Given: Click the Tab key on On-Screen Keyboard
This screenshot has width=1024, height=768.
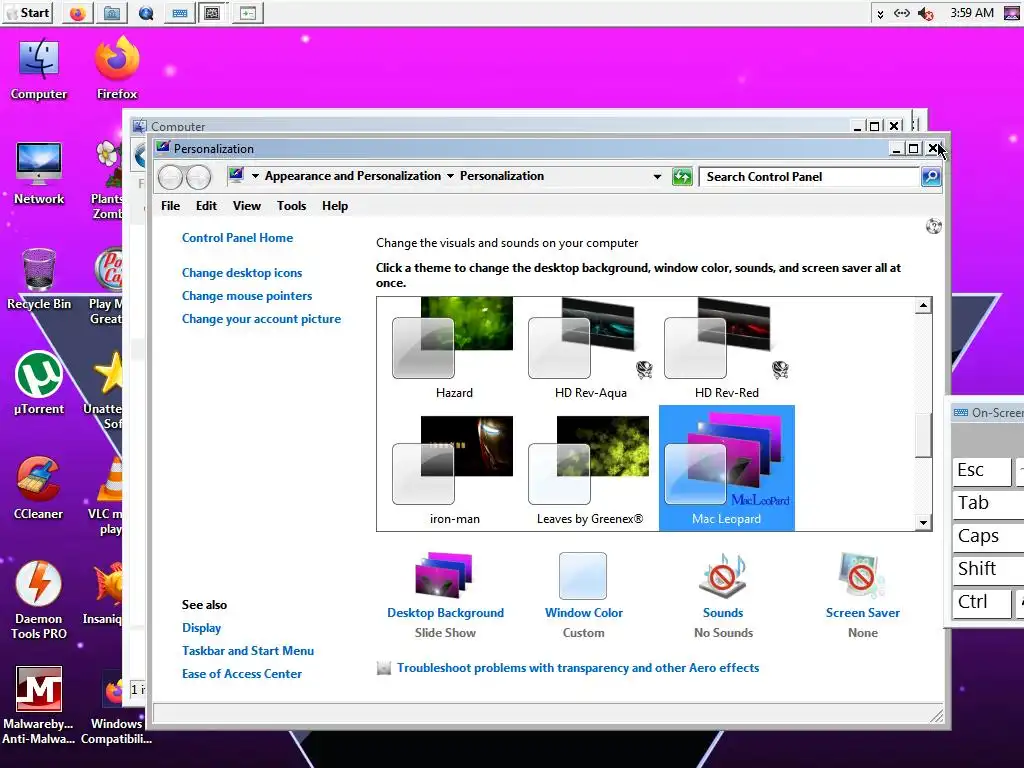Looking at the screenshot, I should pos(987,504).
